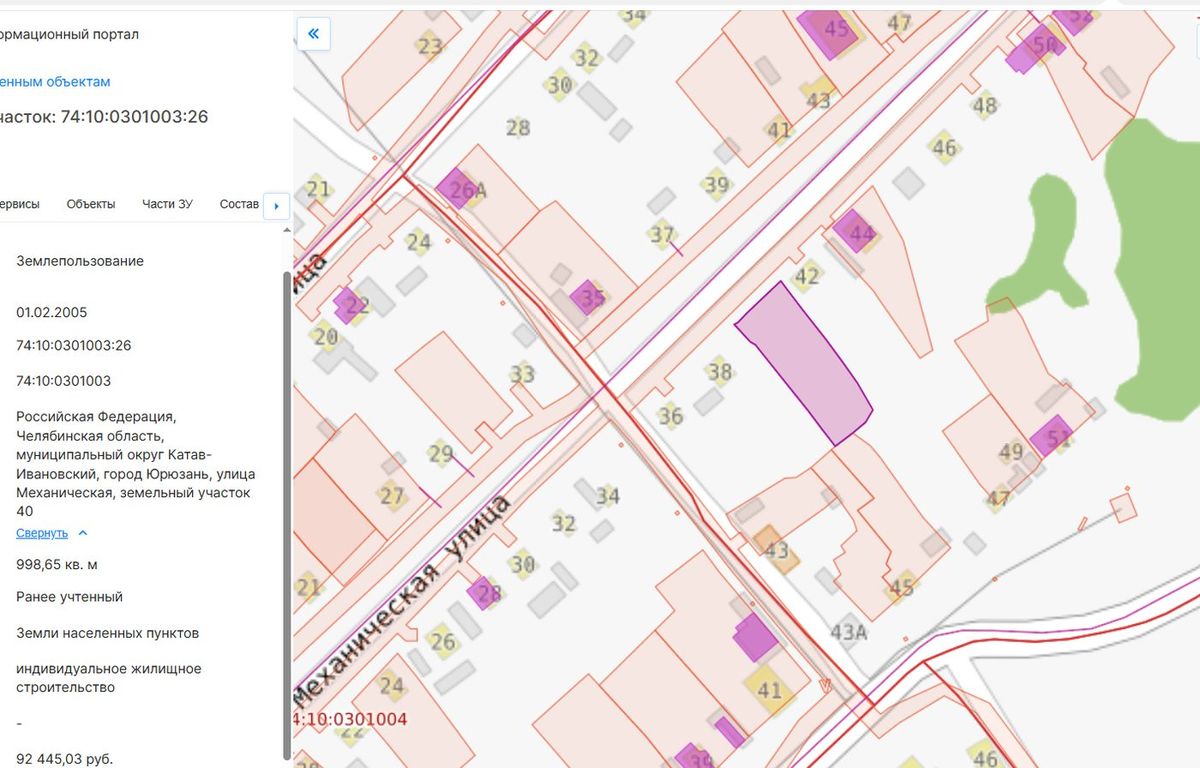Click house number 49 on map
1200x768 pixels.
click(x=1011, y=452)
